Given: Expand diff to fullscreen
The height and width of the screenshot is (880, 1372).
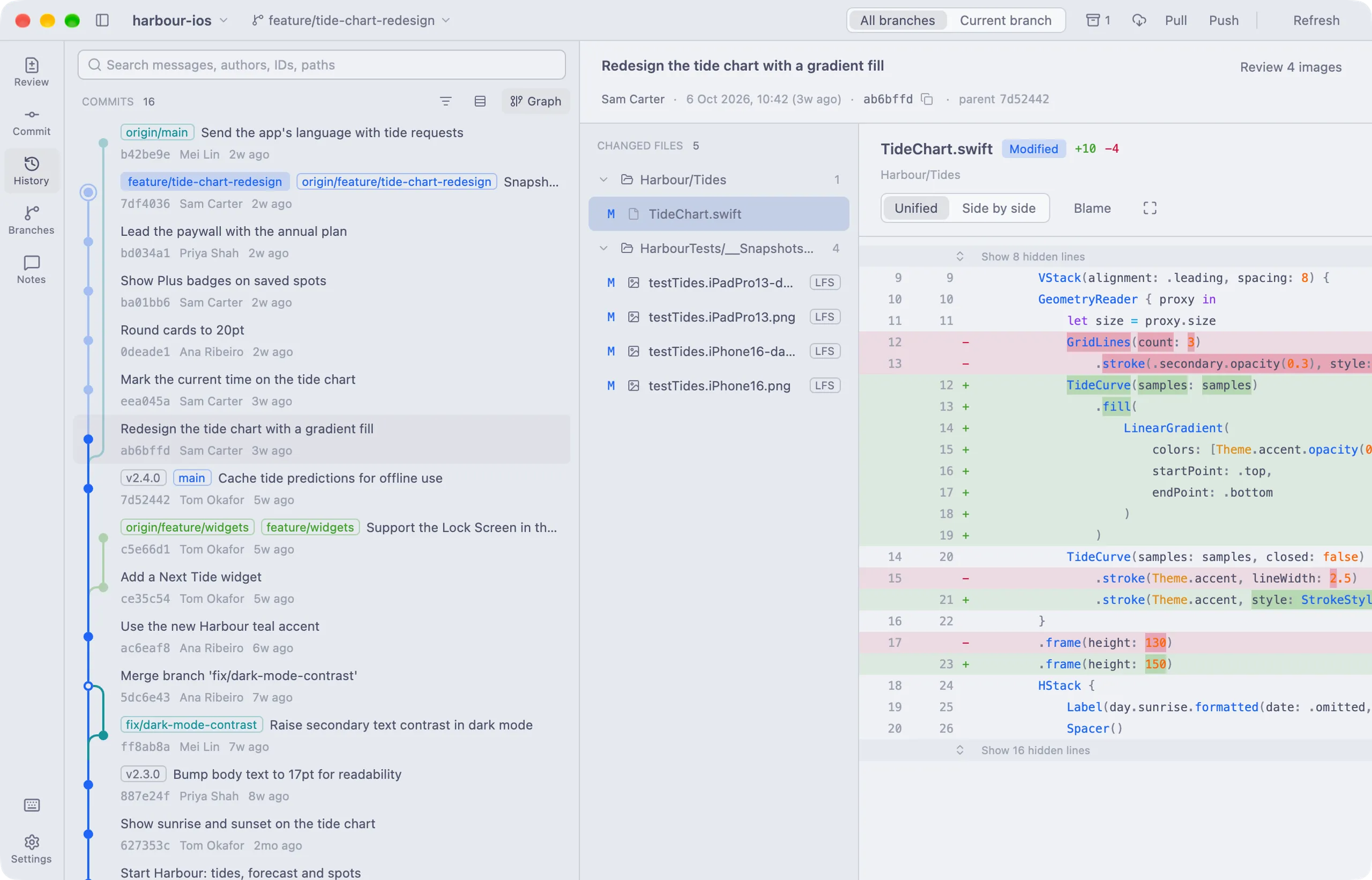Looking at the screenshot, I should tap(1150, 208).
